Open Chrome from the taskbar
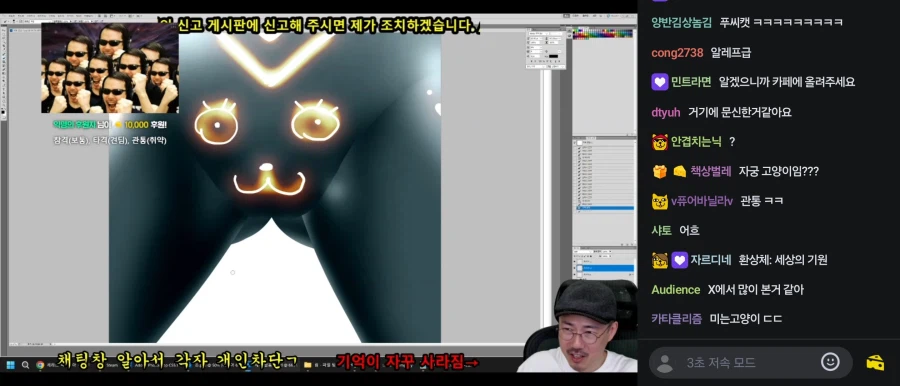900x386 pixels. coord(40,365)
